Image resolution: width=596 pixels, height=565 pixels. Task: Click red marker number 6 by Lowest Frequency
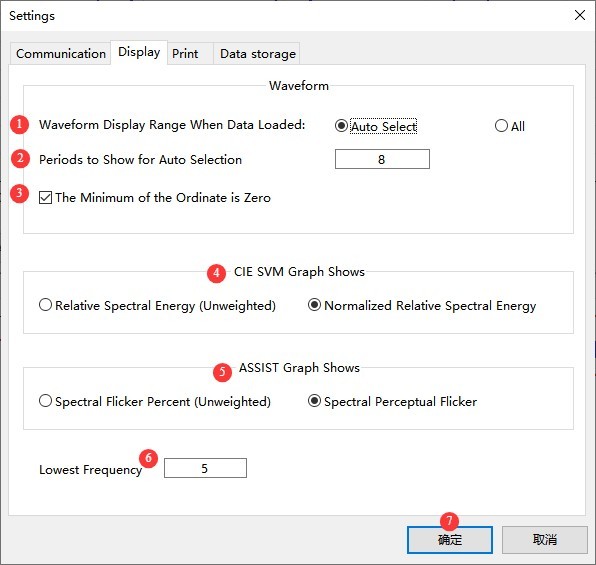[x=148, y=458]
